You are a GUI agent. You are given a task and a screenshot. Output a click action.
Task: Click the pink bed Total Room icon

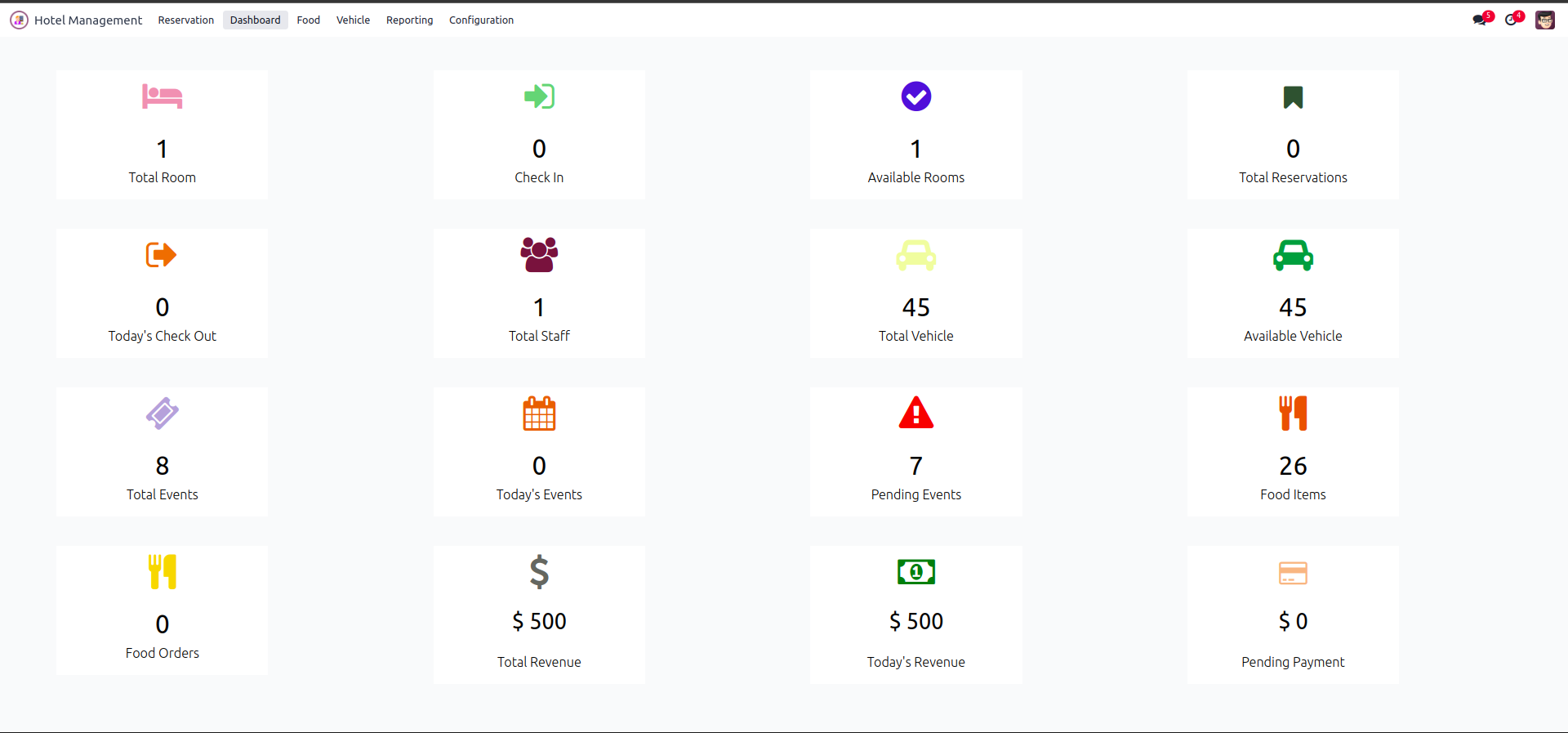tap(162, 96)
